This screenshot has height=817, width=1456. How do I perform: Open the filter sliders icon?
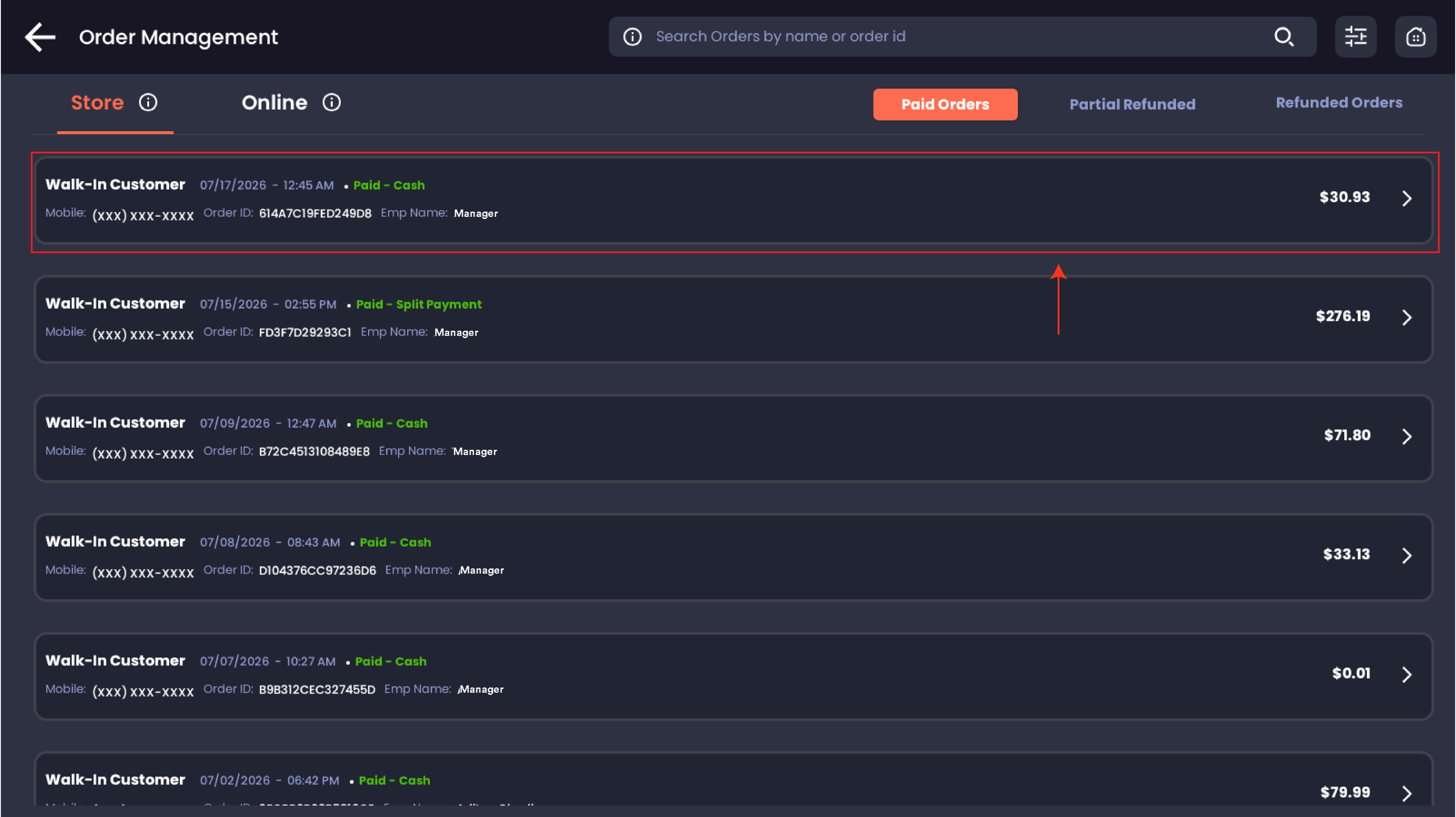[x=1355, y=37]
